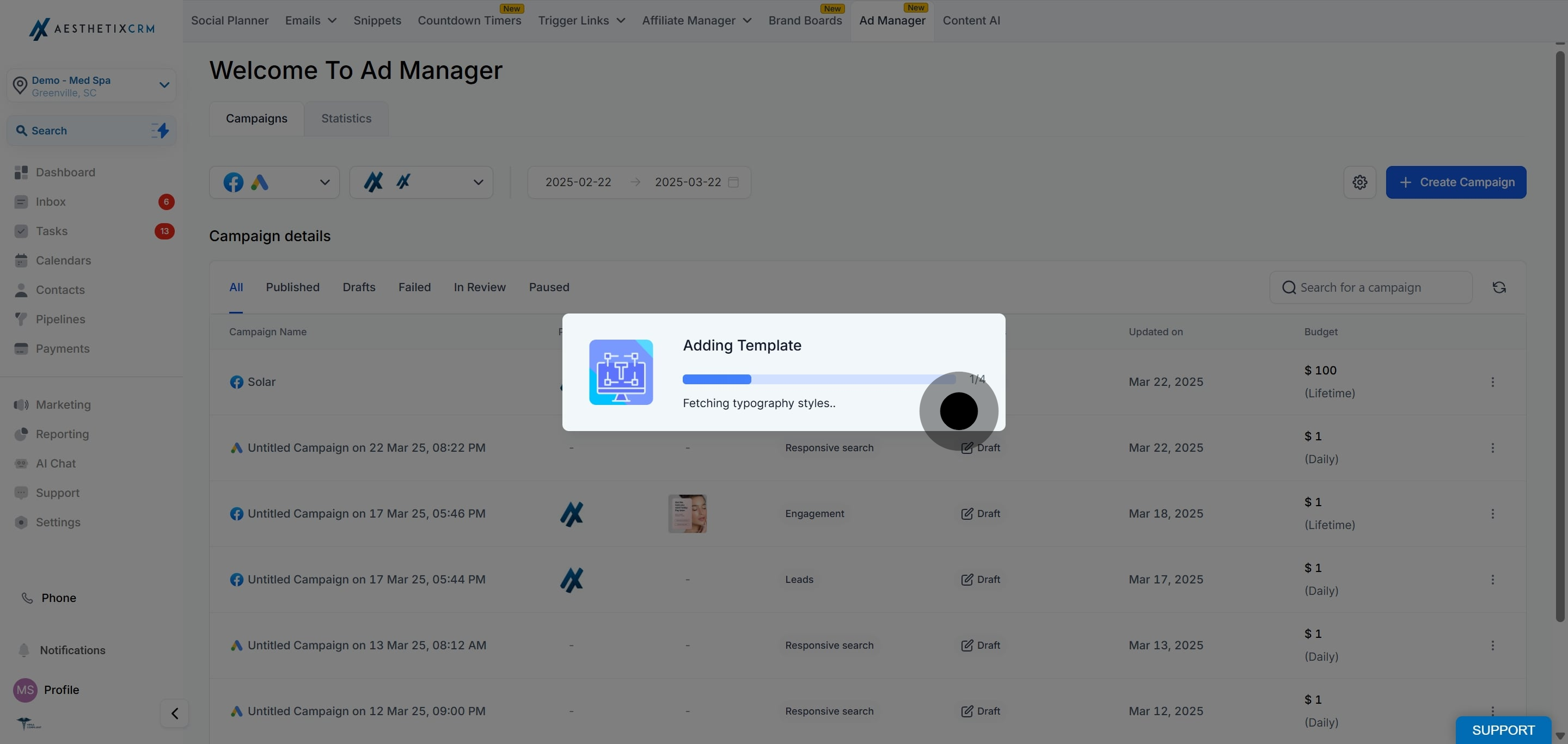Open the Solar campaign
The height and width of the screenshot is (744, 1568).
(x=262, y=382)
